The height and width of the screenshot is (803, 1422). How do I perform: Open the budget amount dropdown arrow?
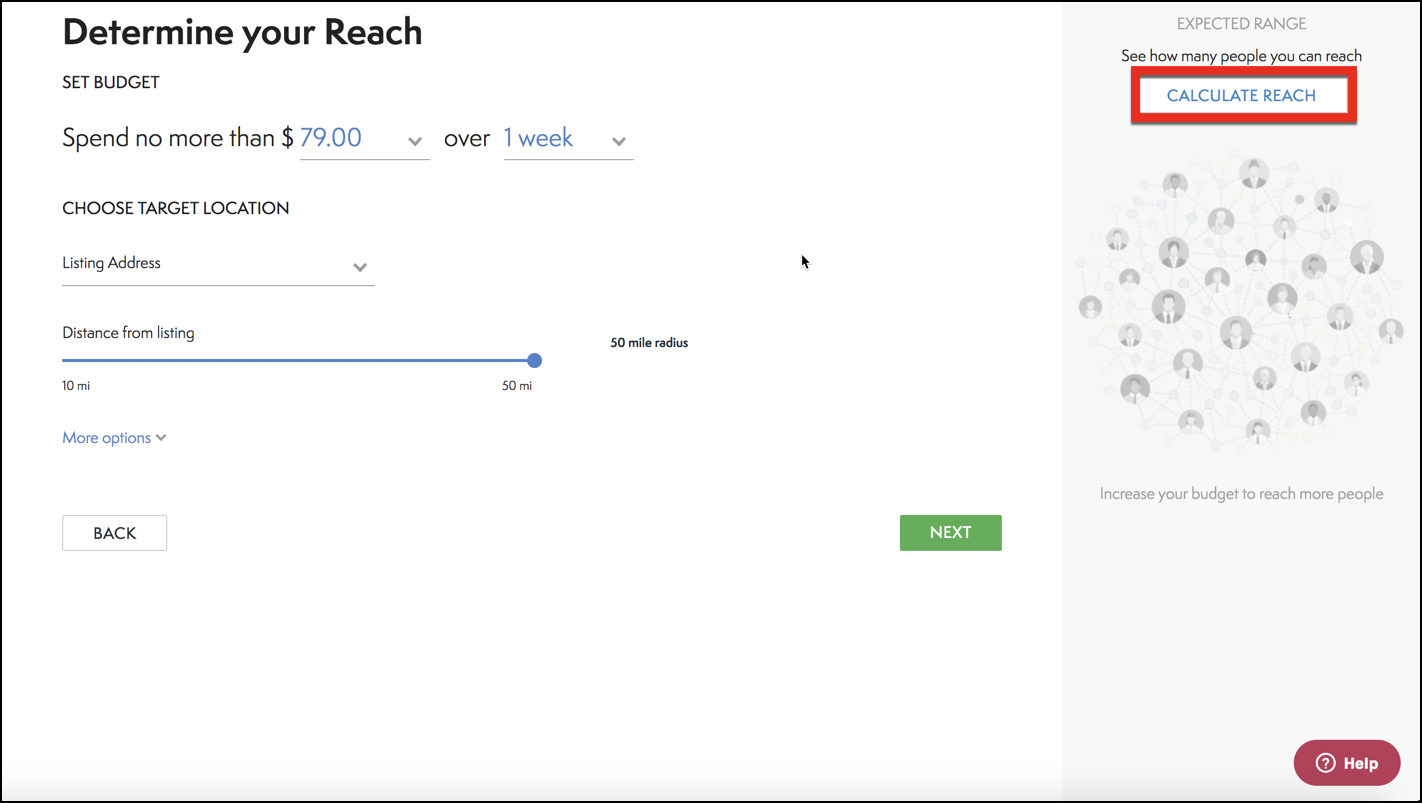[x=414, y=142]
